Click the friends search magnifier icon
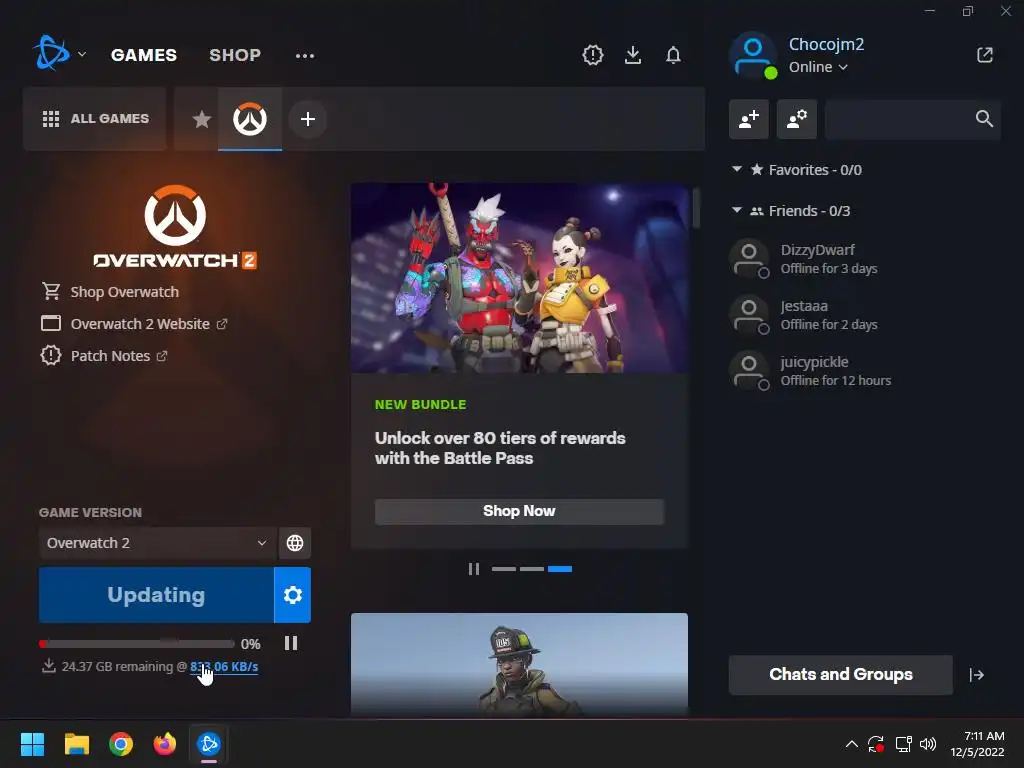1024x768 pixels. pyautogui.click(x=984, y=119)
